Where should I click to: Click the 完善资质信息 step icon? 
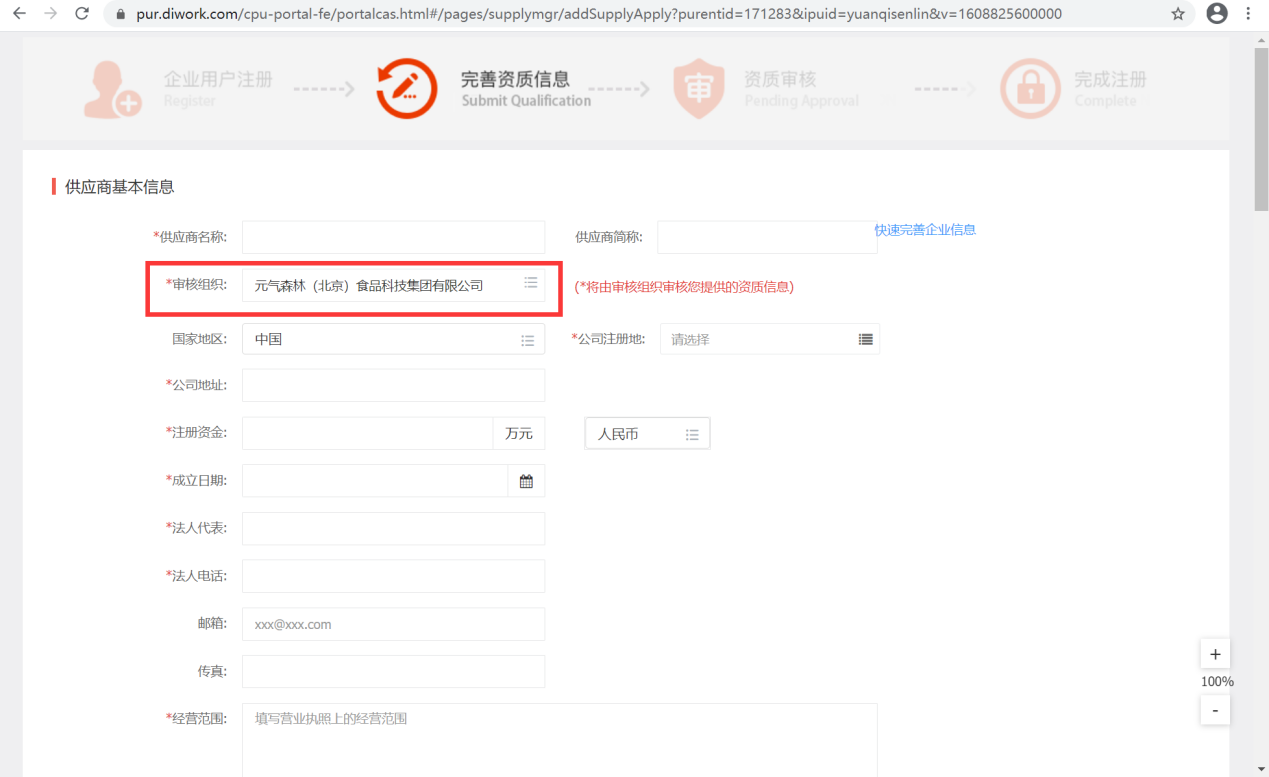(x=406, y=89)
